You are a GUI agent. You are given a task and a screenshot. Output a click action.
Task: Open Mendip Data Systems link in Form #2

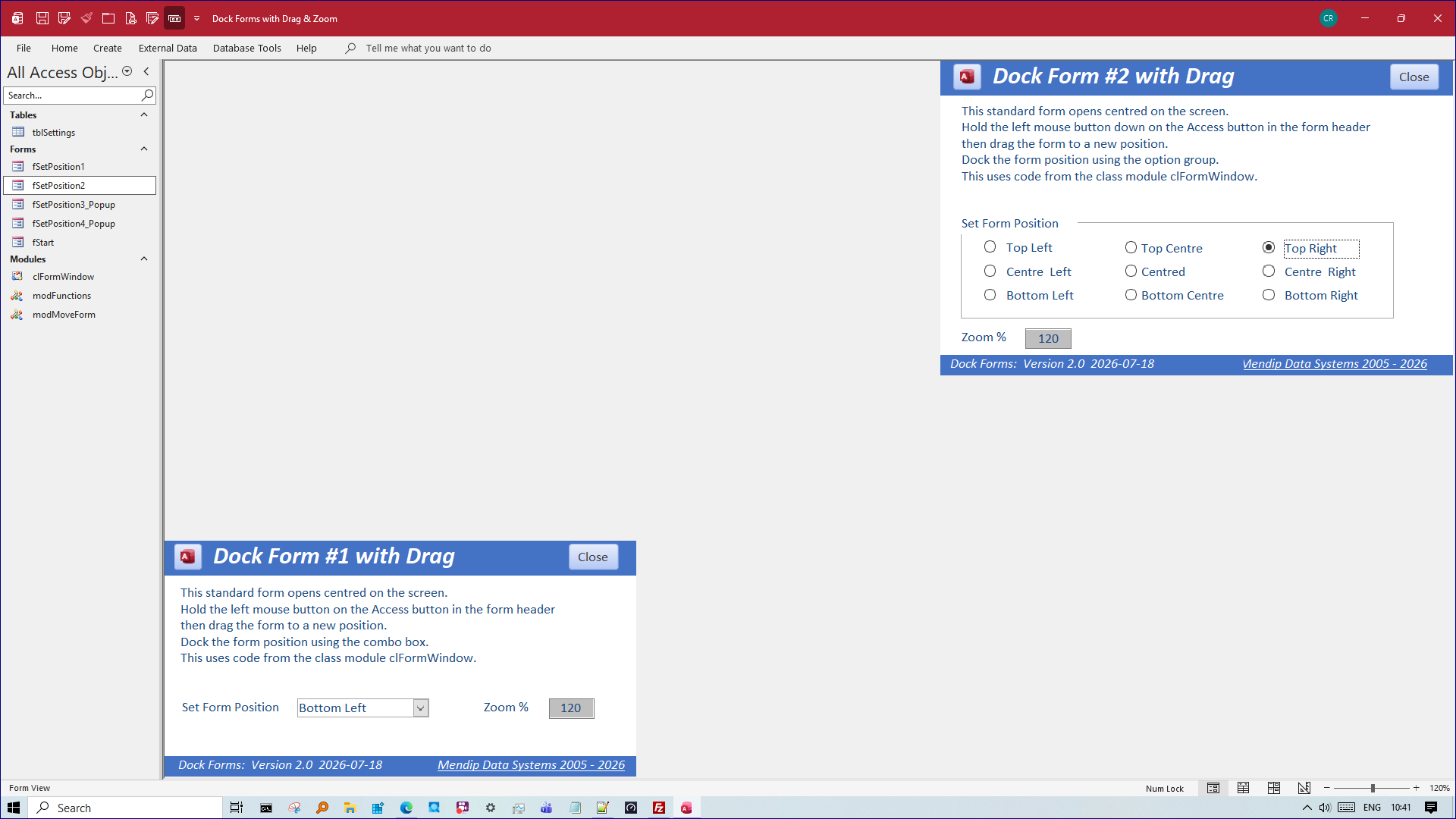click(x=1334, y=364)
